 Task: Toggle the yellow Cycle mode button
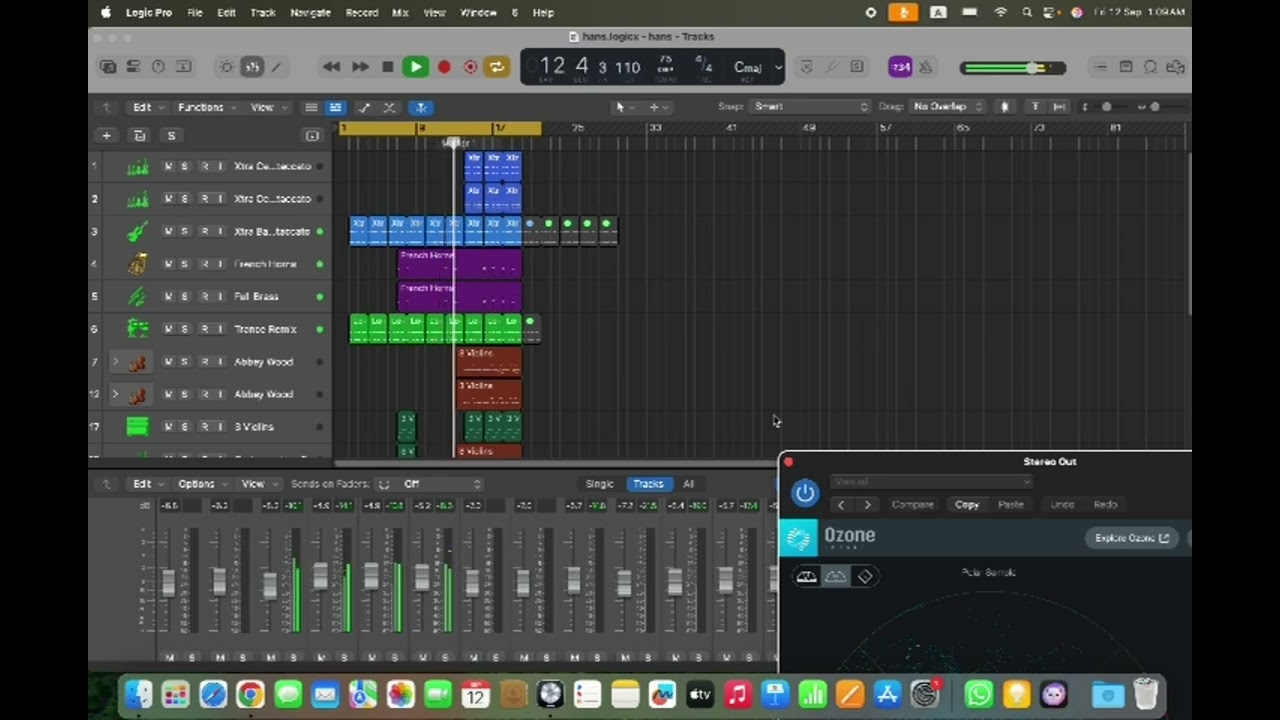click(496, 67)
